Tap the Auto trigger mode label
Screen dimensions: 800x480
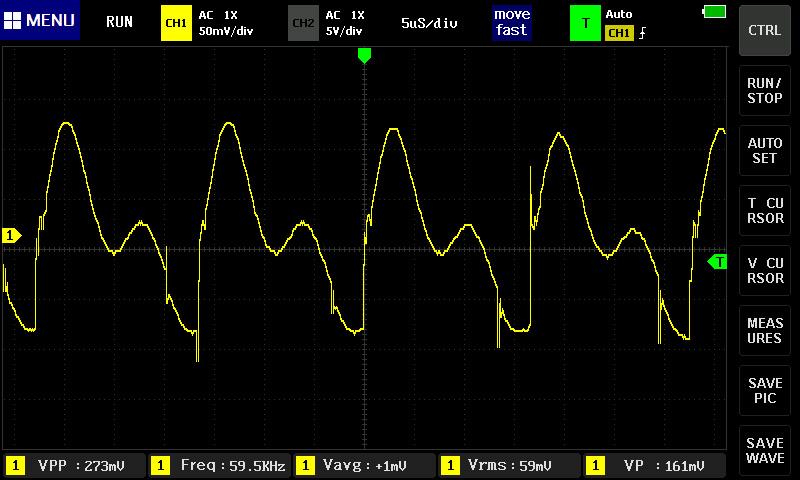619,14
